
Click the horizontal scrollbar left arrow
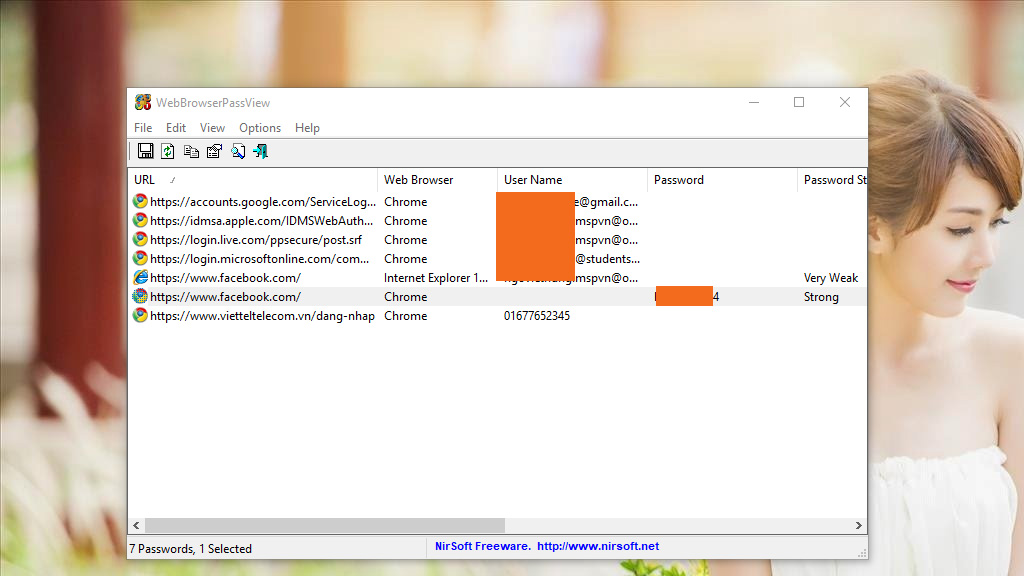(x=136, y=525)
